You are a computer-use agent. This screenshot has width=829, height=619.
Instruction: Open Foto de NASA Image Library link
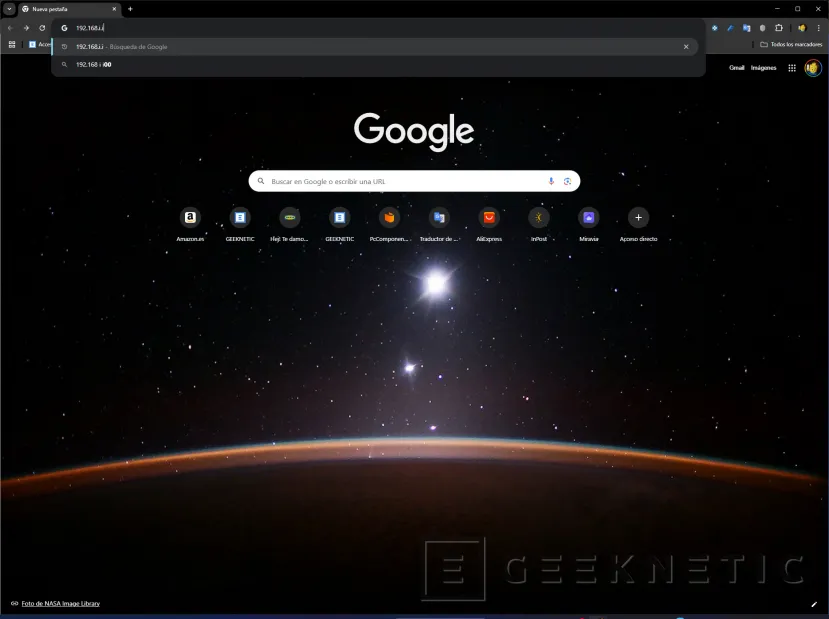pyautogui.click(x=60, y=603)
